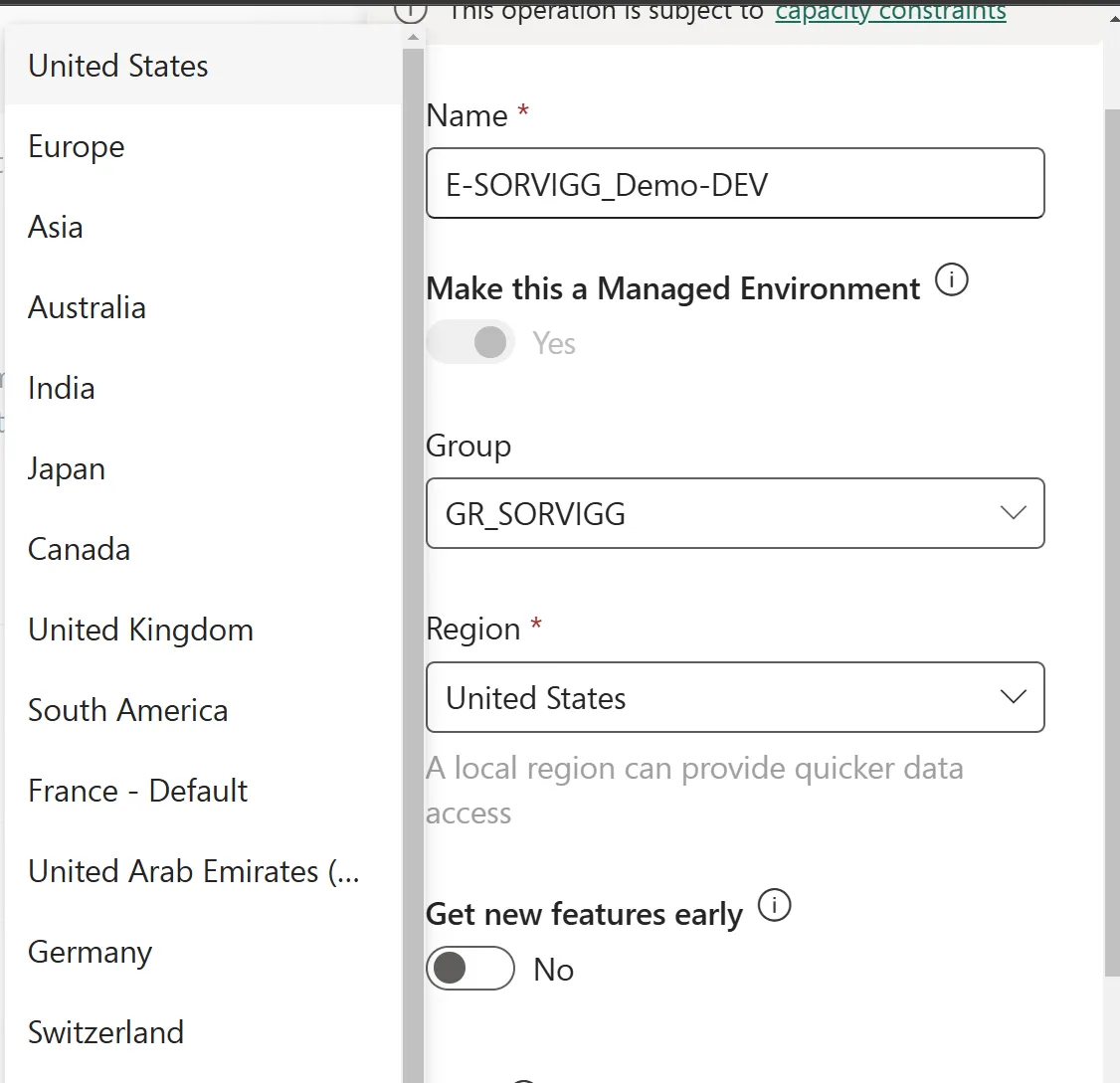
Task: Click the capacity notice info icon
Action: pyautogui.click(x=410, y=12)
